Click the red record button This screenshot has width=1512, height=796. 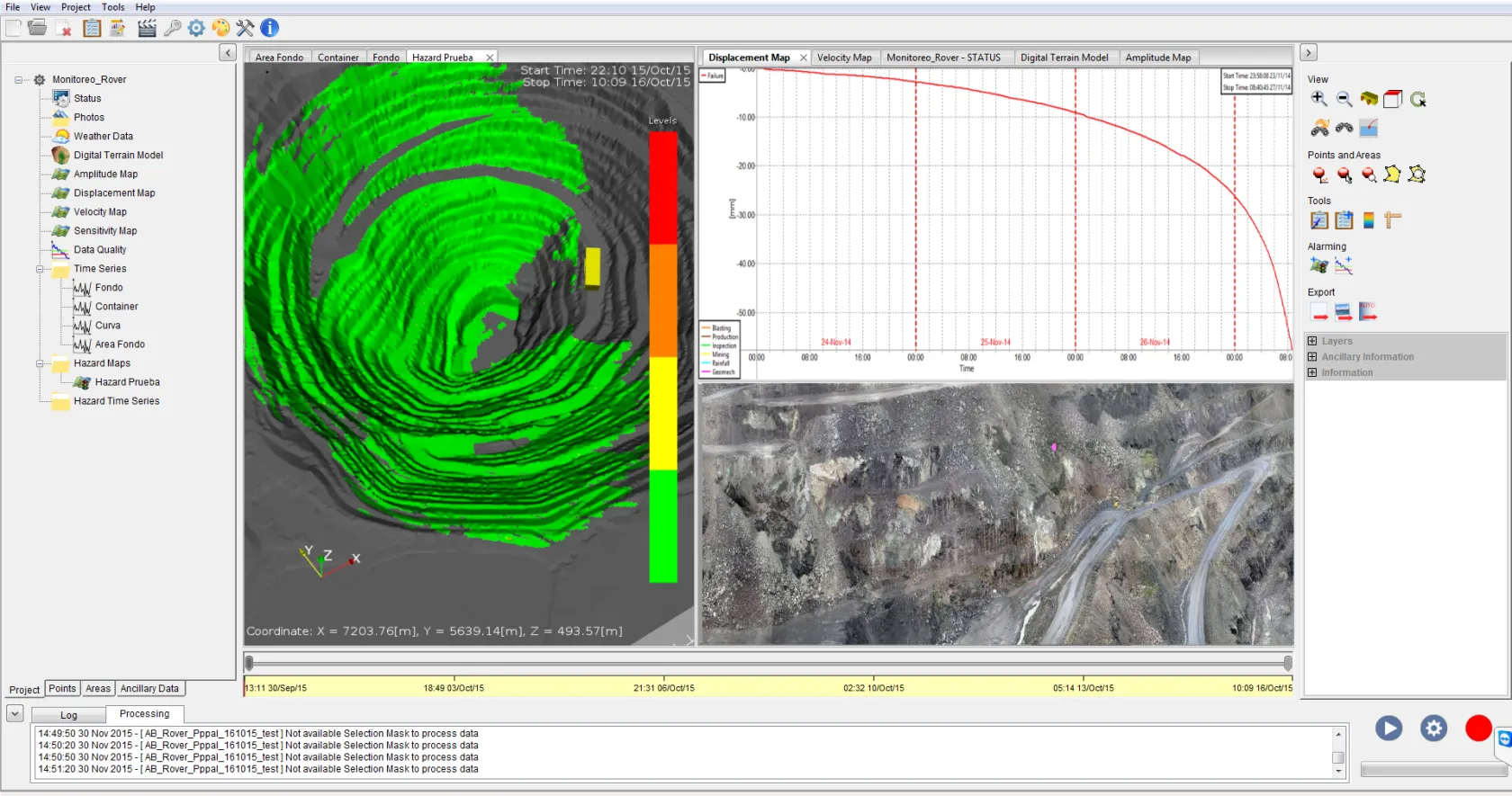tap(1478, 729)
